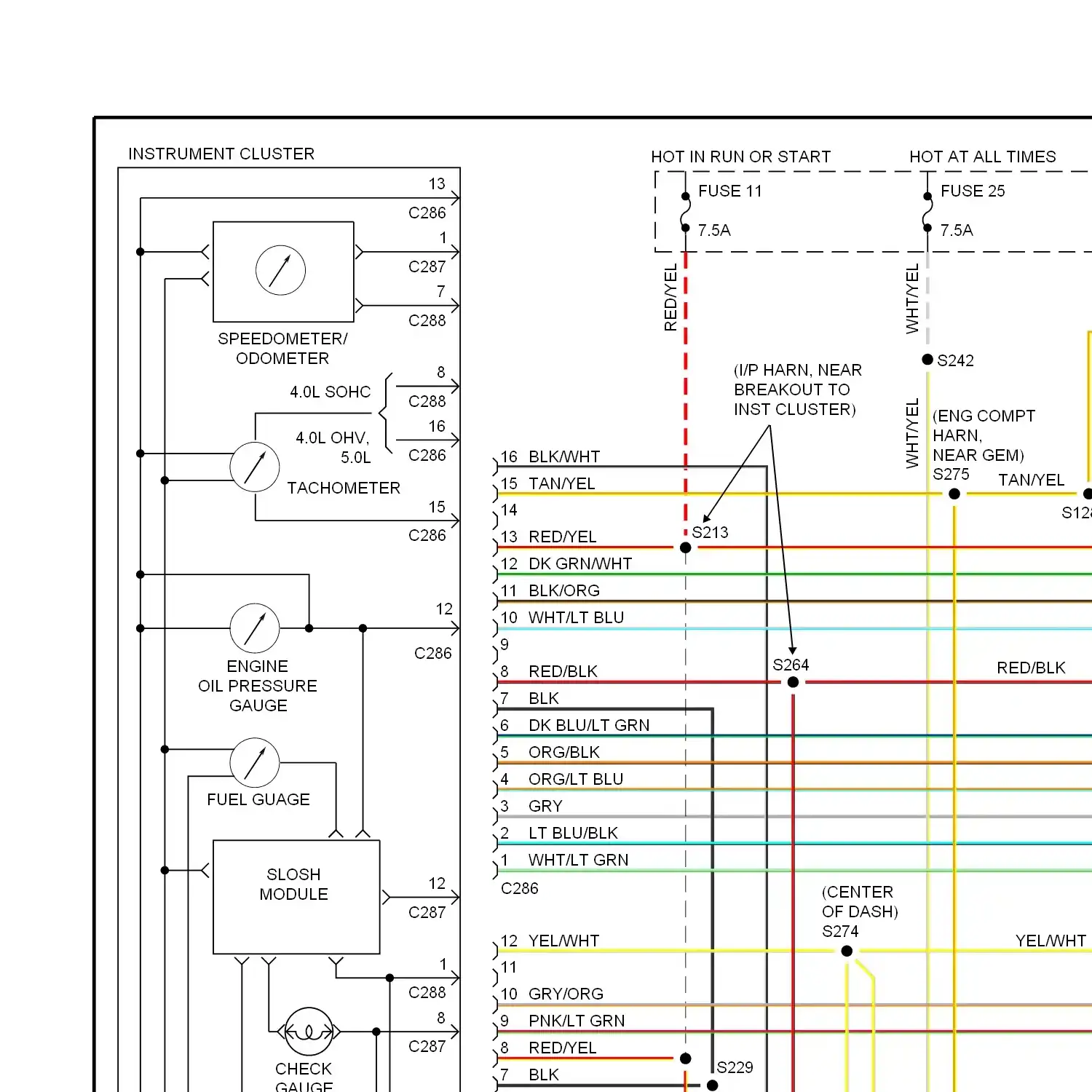Click the S213 splice label text
This screenshot has height=1092, width=1092.
(710, 532)
